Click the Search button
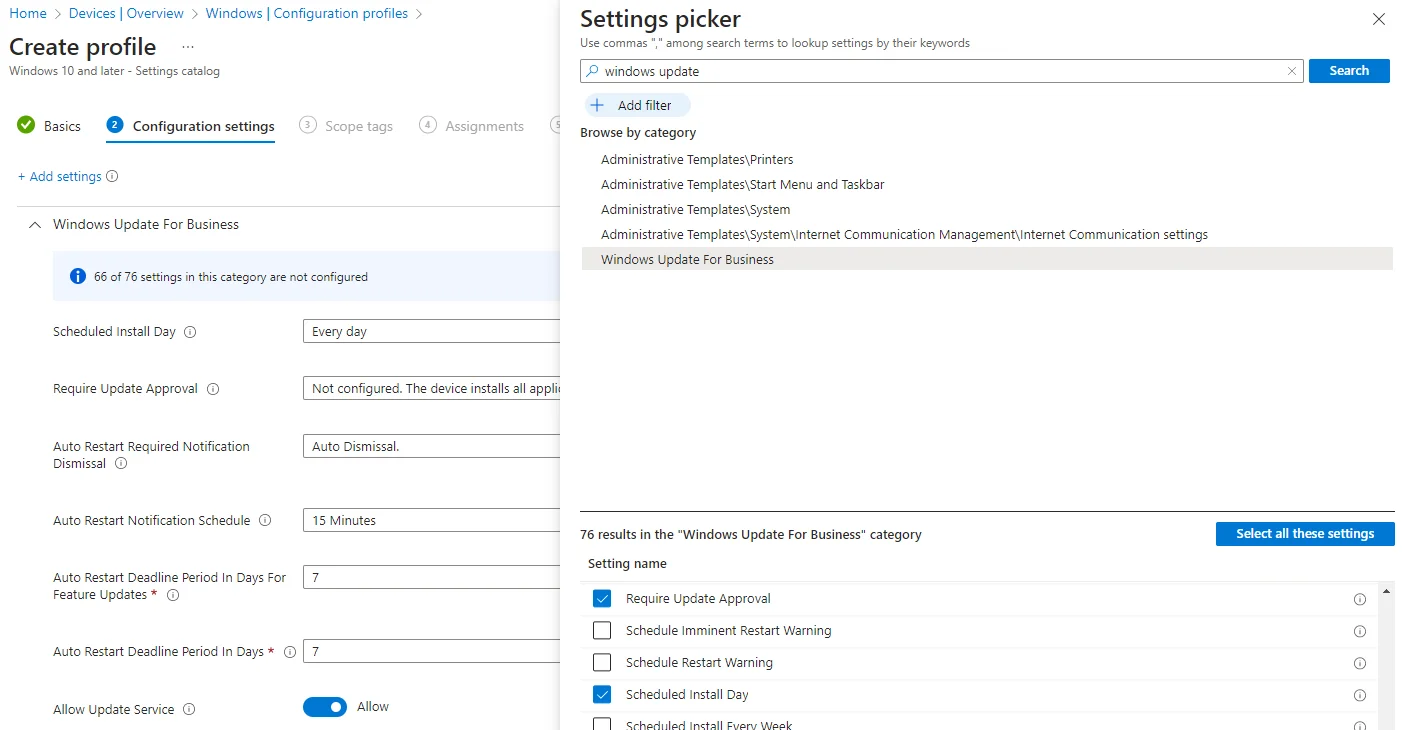The height and width of the screenshot is (730, 1402). (1349, 71)
